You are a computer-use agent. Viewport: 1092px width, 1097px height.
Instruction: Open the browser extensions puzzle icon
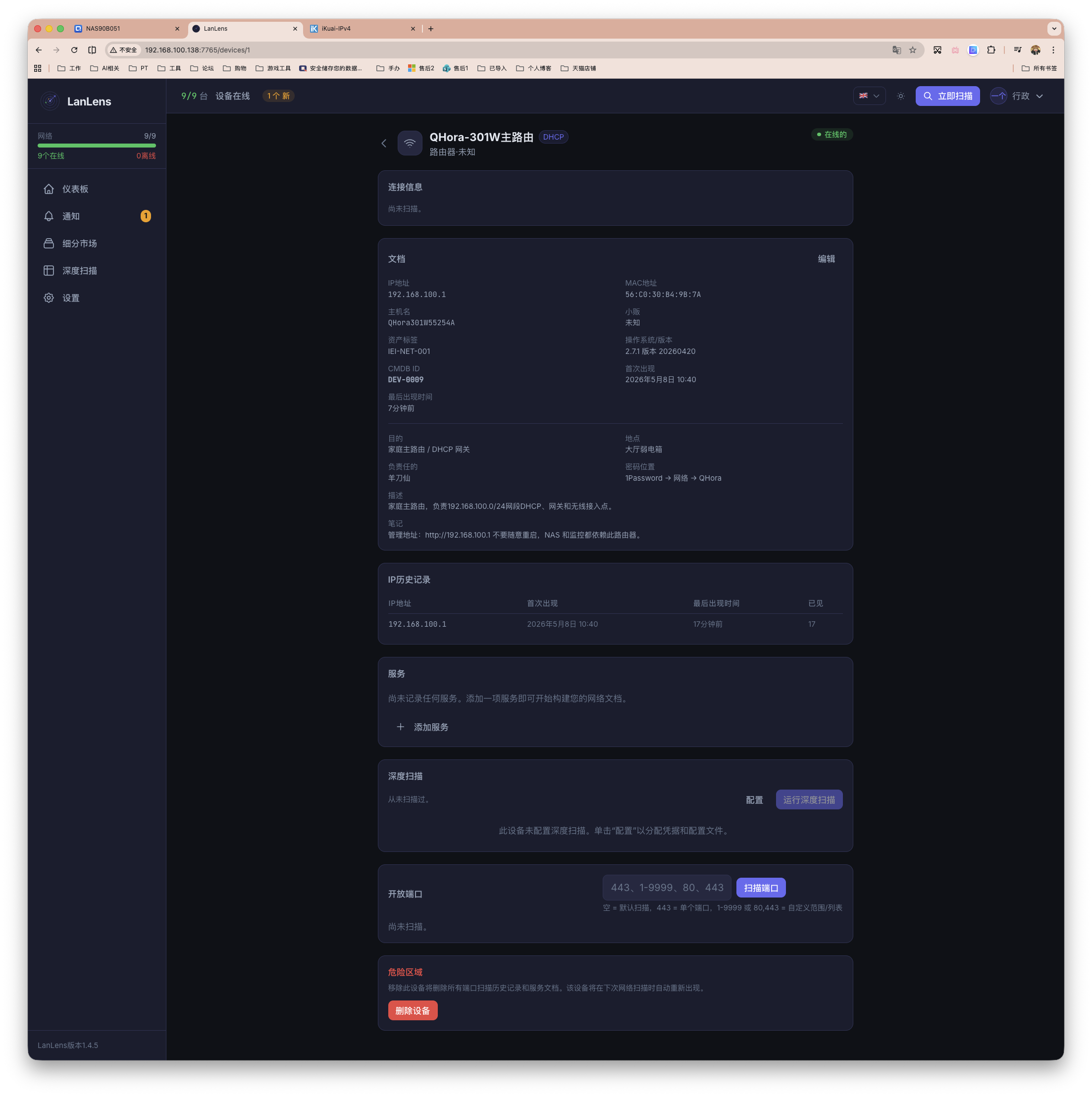[991, 50]
